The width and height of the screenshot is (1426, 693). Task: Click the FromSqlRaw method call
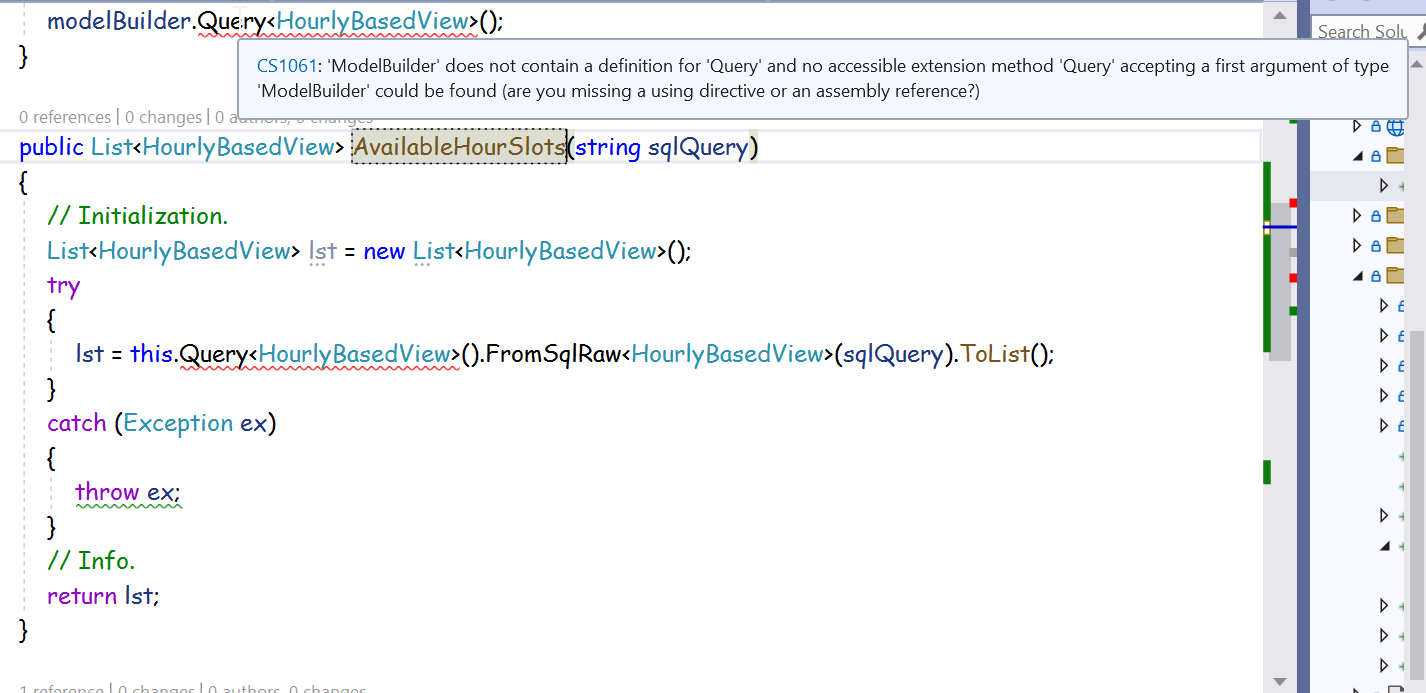553,354
